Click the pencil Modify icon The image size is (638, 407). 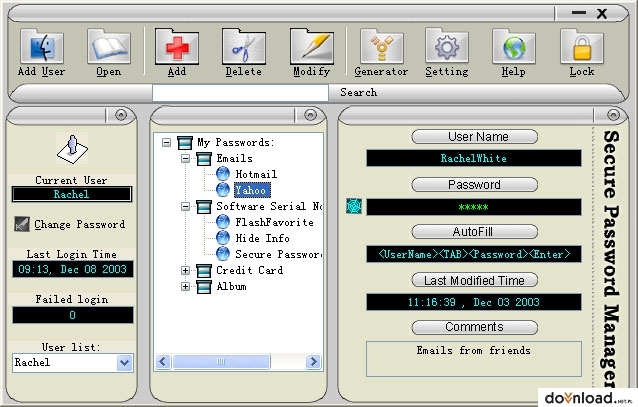(x=312, y=46)
